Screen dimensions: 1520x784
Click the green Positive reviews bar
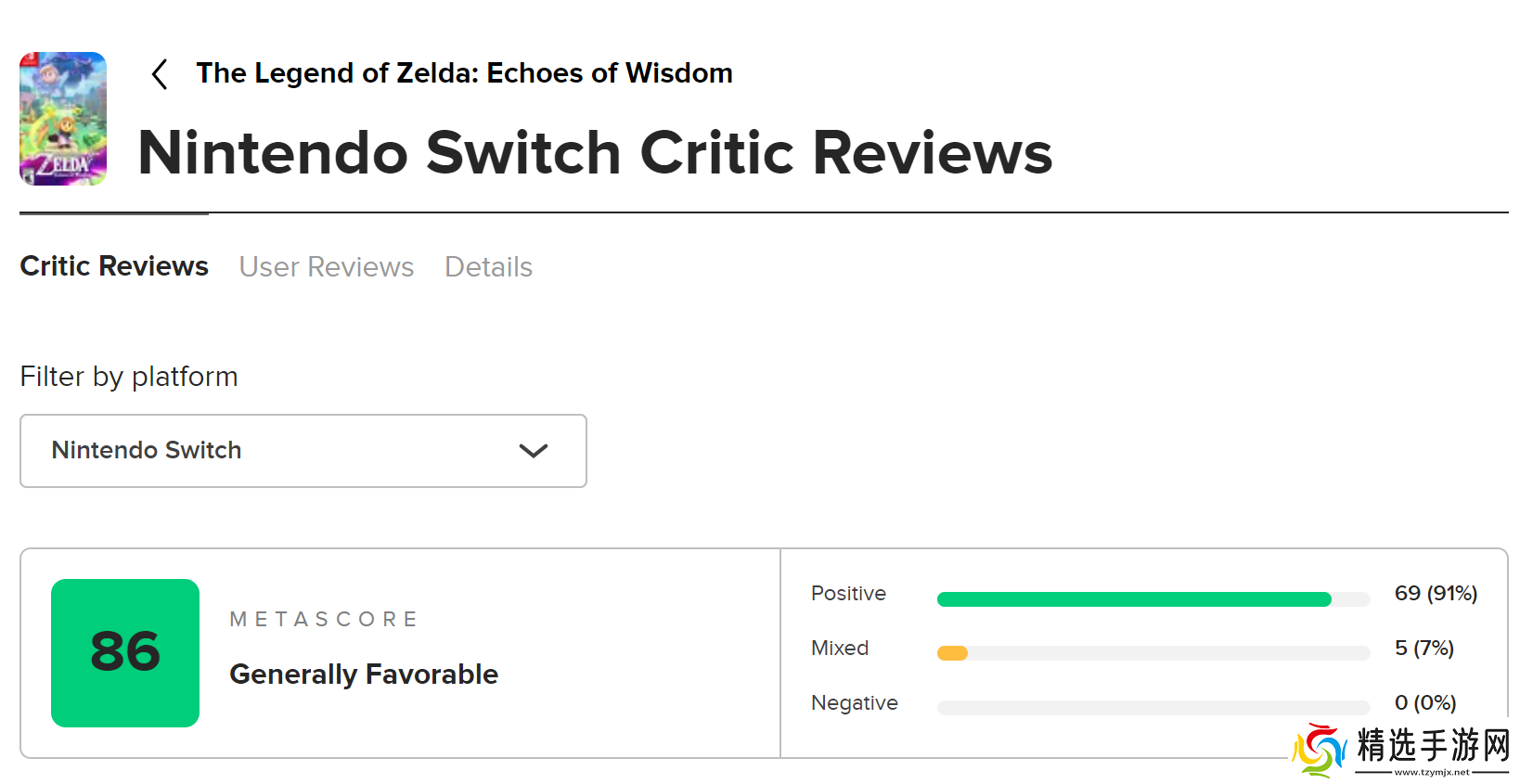pos(1134,599)
